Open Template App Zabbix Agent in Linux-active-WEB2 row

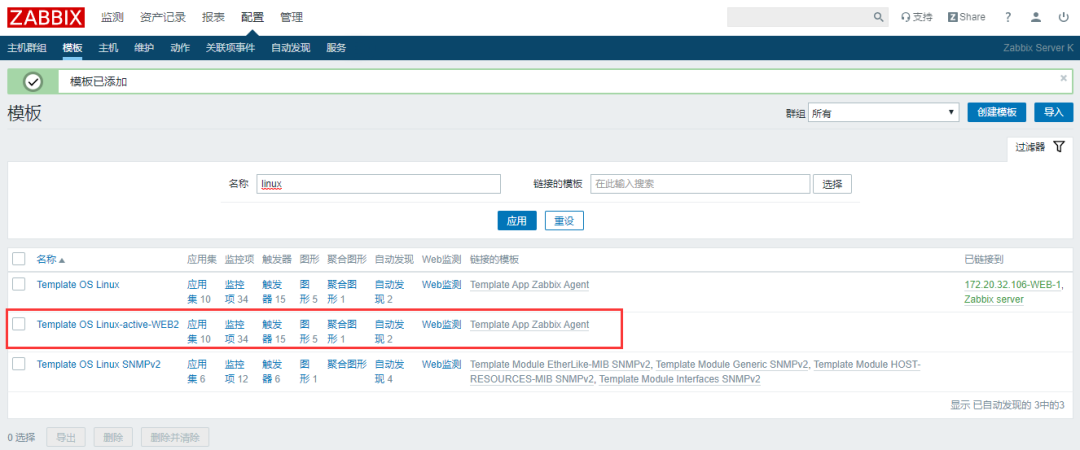[530, 324]
